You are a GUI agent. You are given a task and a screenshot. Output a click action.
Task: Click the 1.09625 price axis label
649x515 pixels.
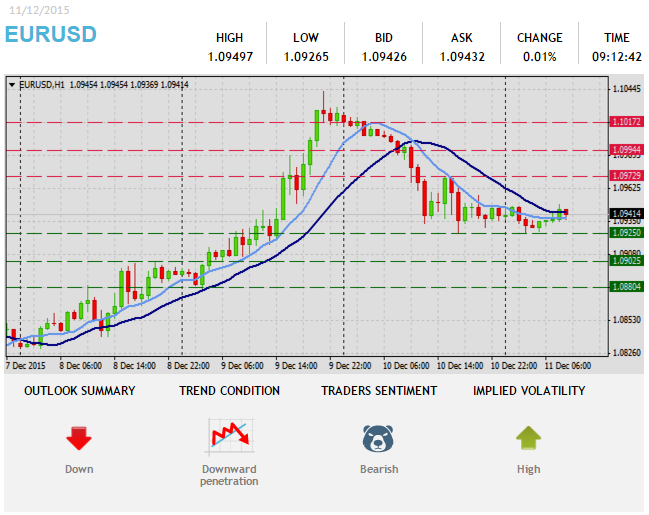[627, 188]
